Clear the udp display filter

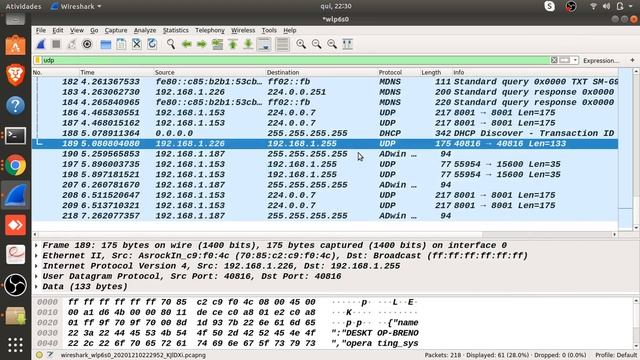[x=554, y=60]
